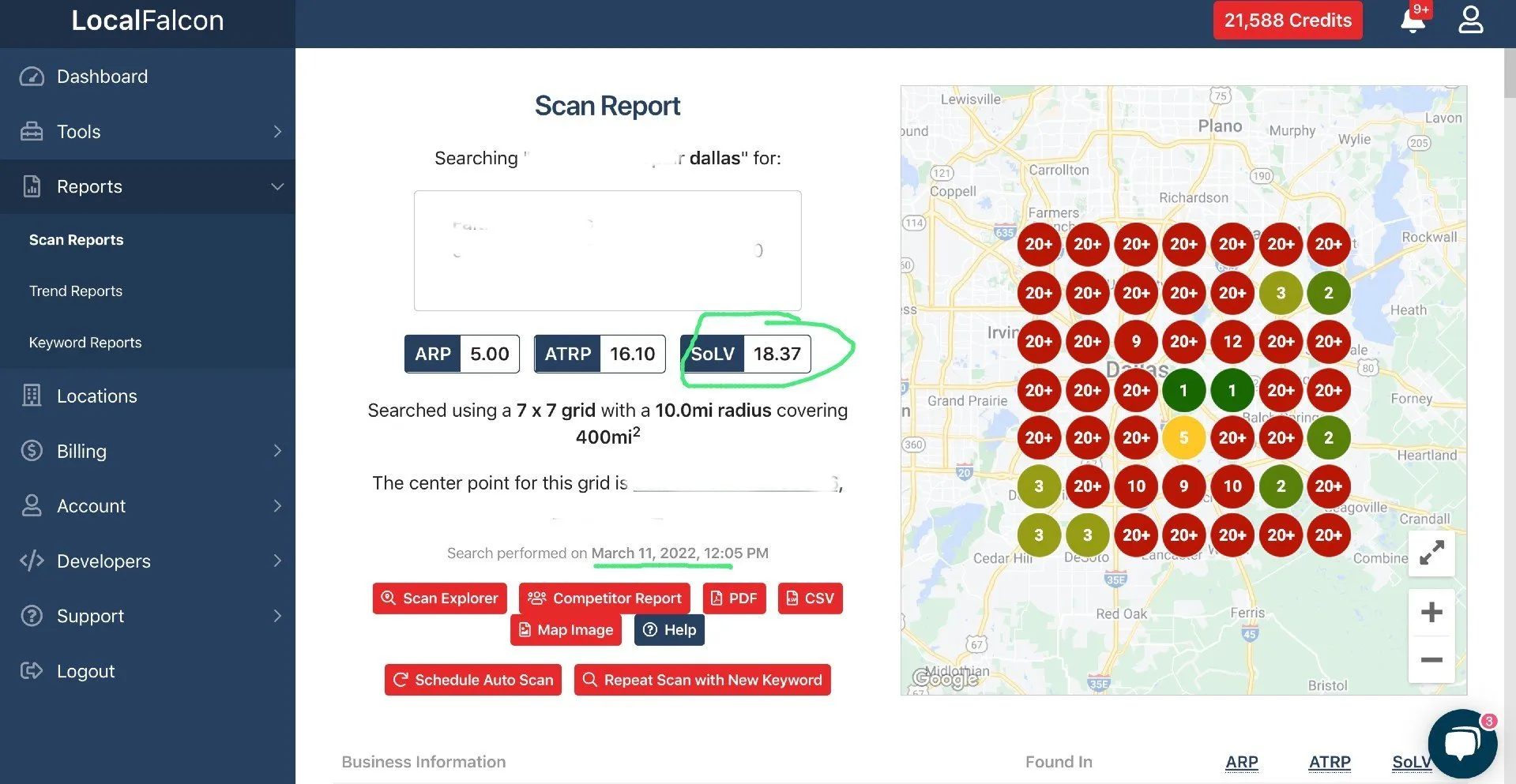Click the 'Business Information' column header
Viewport: 1516px width, 784px height.
[x=423, y=762]
